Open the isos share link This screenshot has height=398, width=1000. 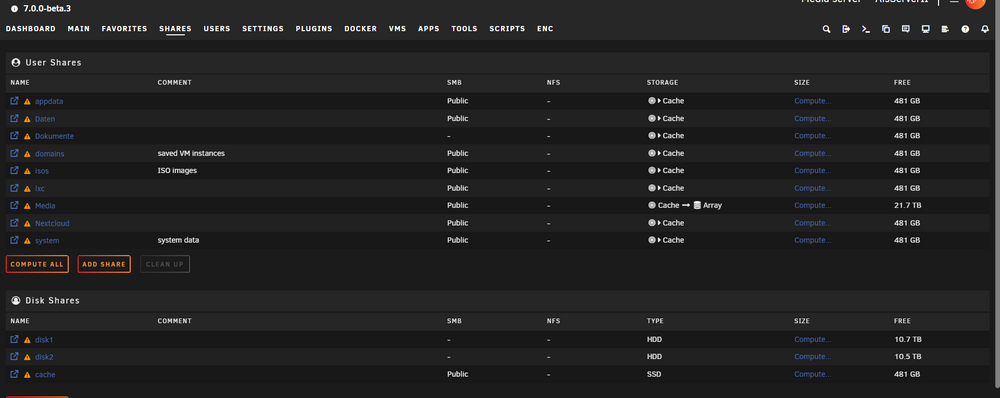[42, 171]
